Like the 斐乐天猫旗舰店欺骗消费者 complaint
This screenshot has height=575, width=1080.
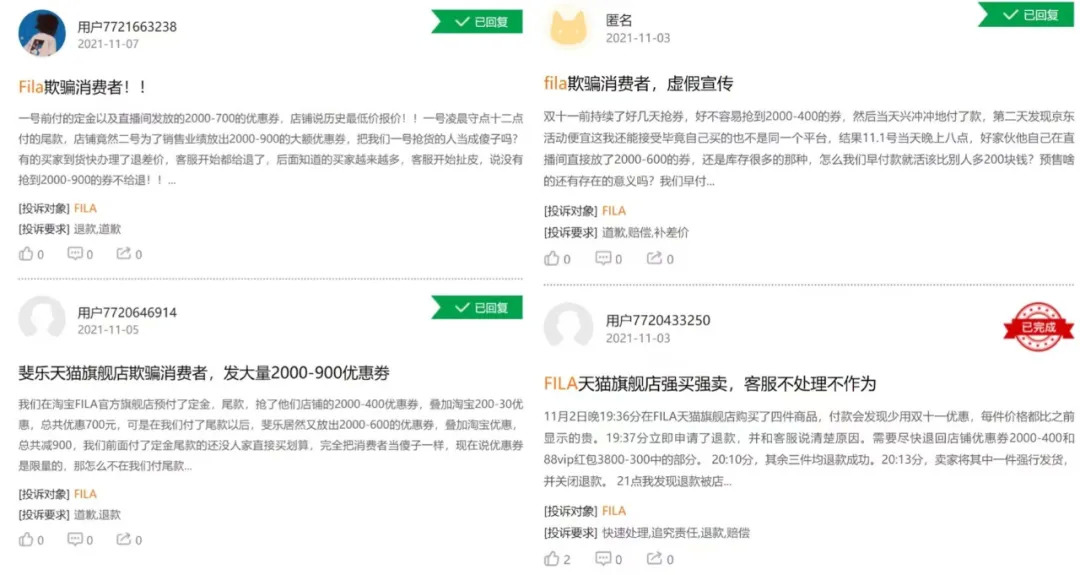[27, 539]
